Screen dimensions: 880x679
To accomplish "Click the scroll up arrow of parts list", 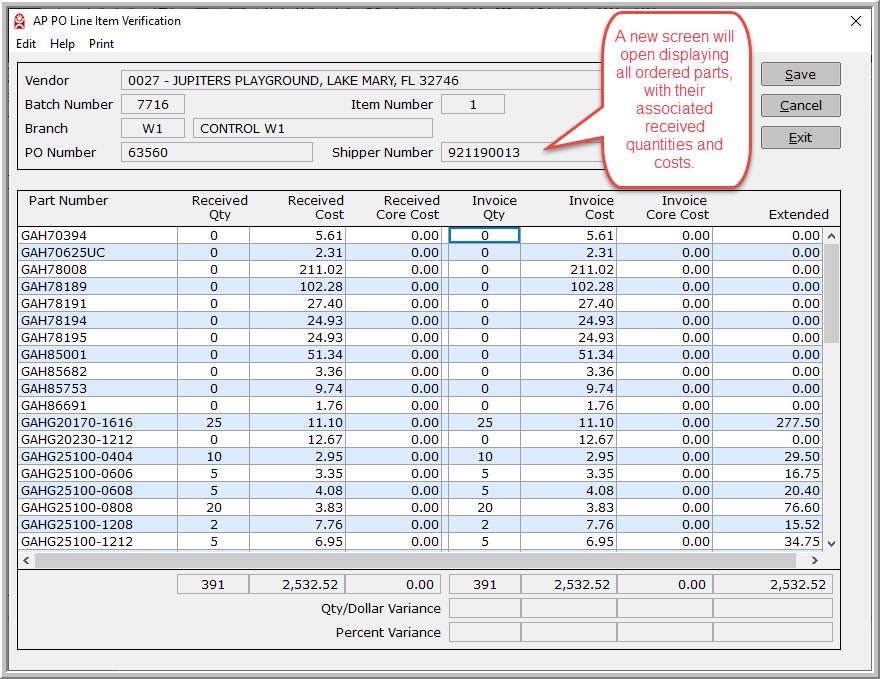I will [831, 236].
